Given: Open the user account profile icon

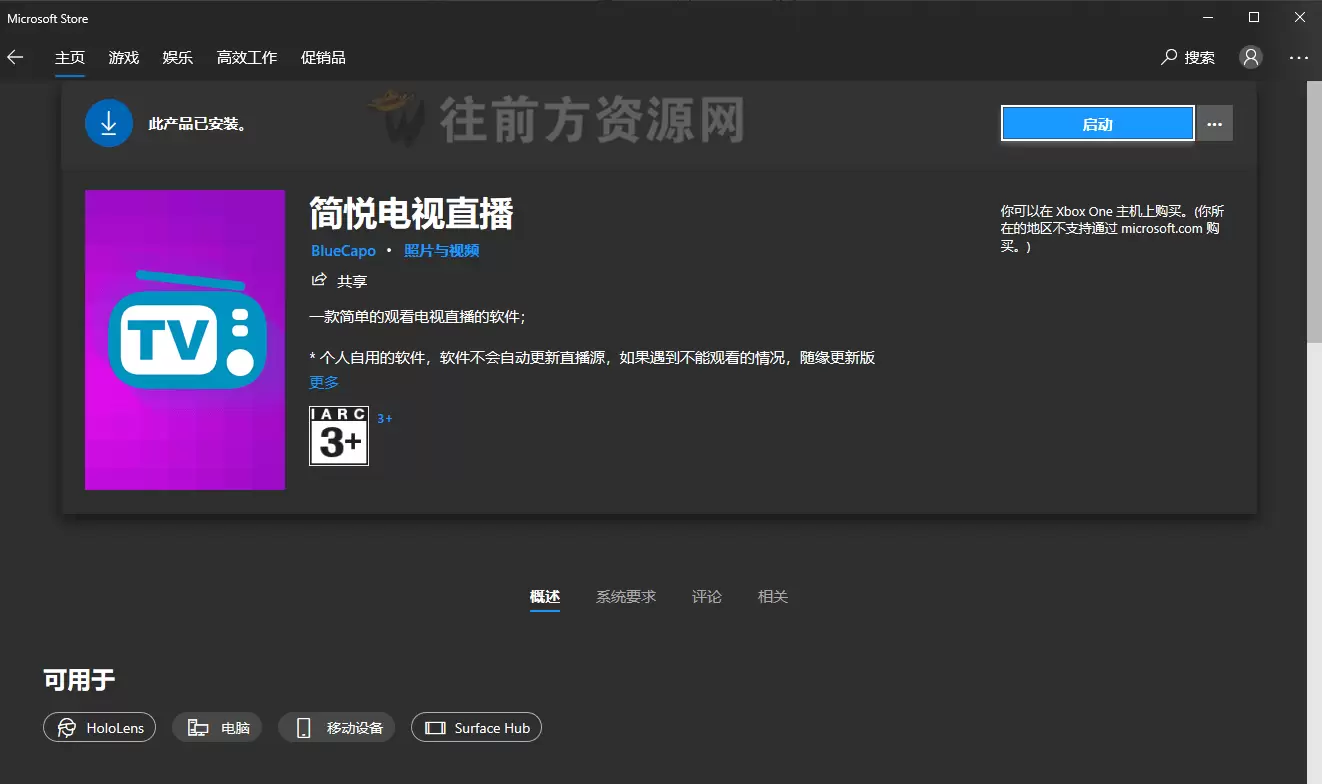Looking at the screenshot, I should coord(1251,57).
